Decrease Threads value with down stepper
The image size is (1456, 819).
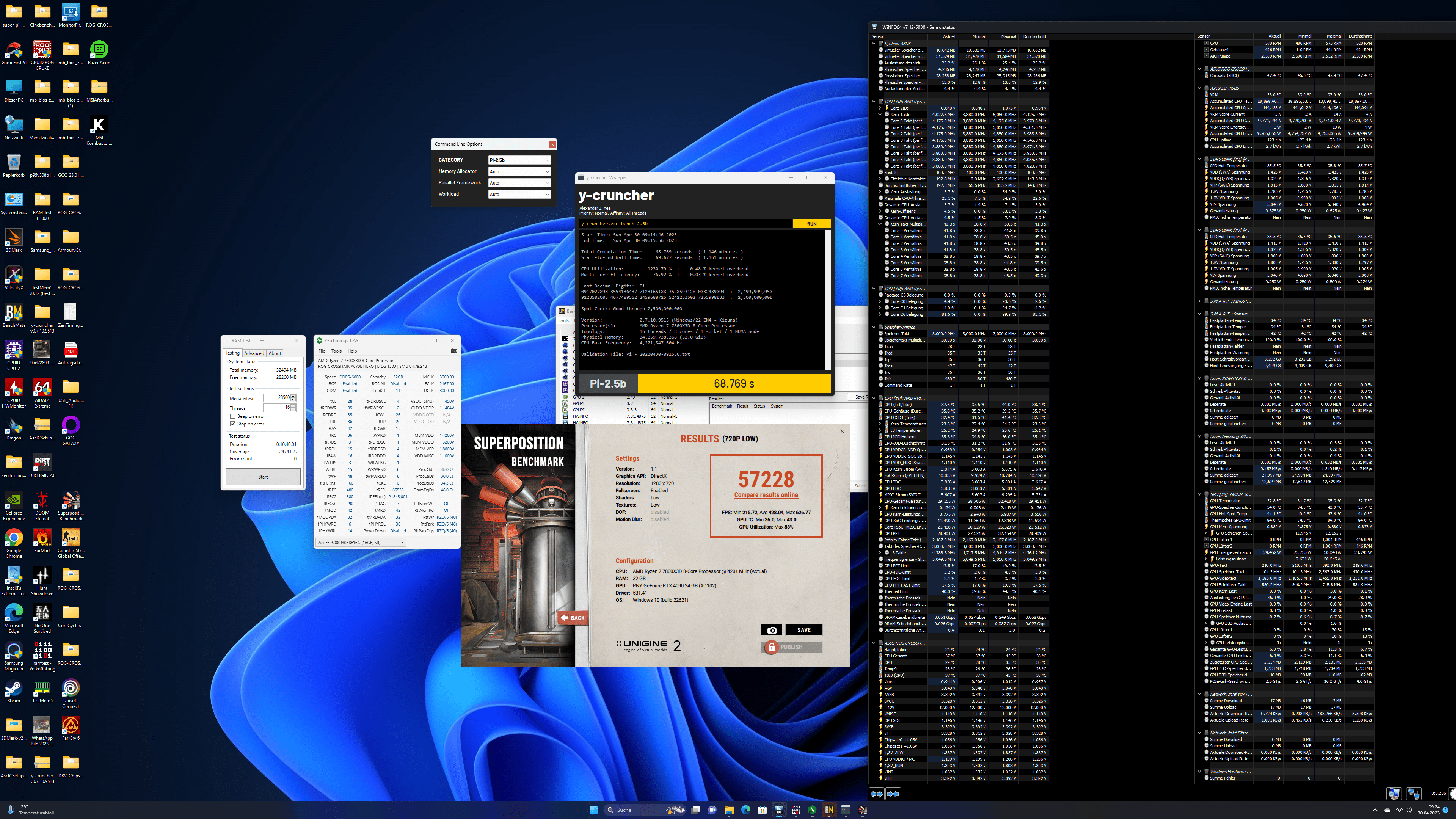[293, 409]
